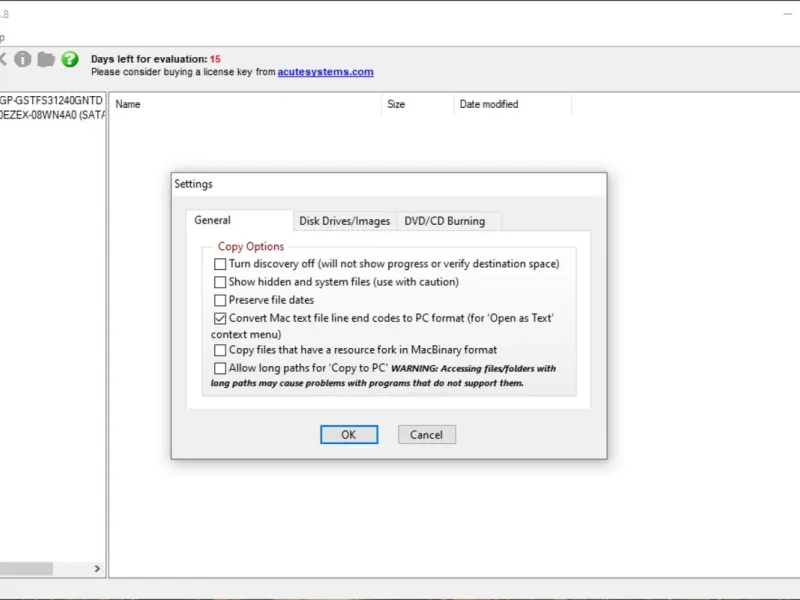The image size is (800, 600).
Task: Sort by the Size column header
Action: [417, 104]
